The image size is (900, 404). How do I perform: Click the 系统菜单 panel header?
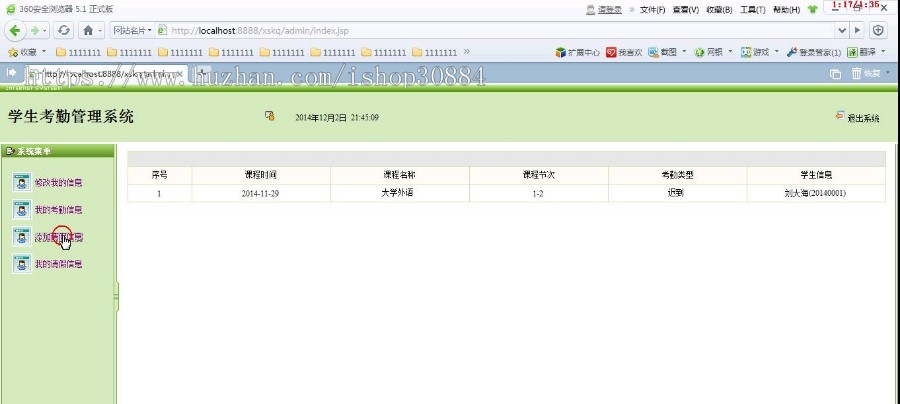[57, 151]
